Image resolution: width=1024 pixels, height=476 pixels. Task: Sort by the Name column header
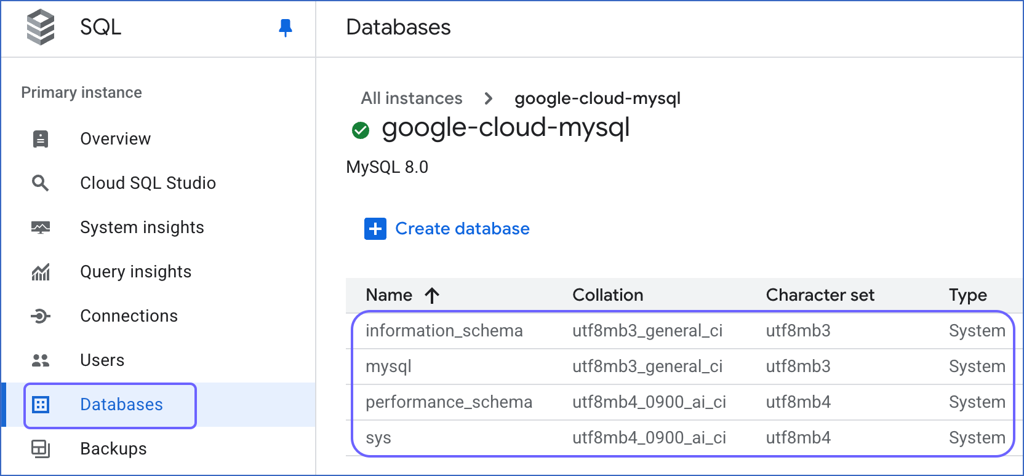(x=389, y=296)
